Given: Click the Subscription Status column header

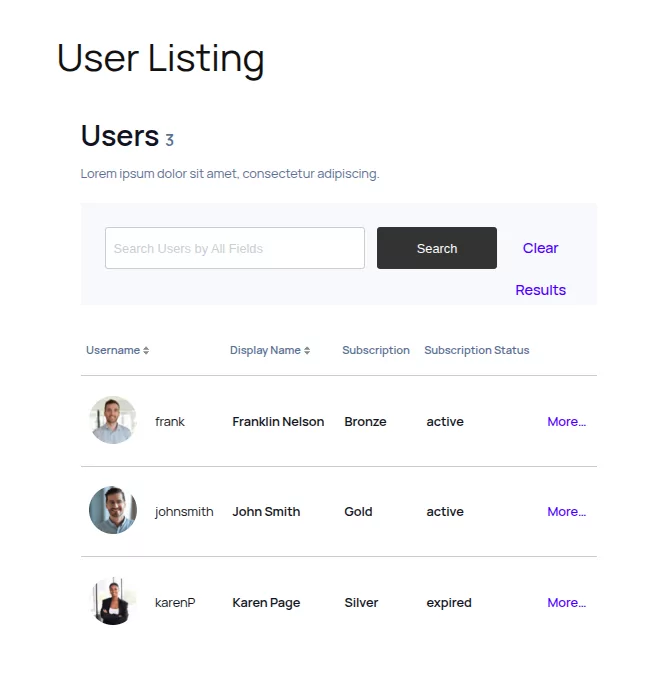Looking at the screenshot, I should 477,350.
